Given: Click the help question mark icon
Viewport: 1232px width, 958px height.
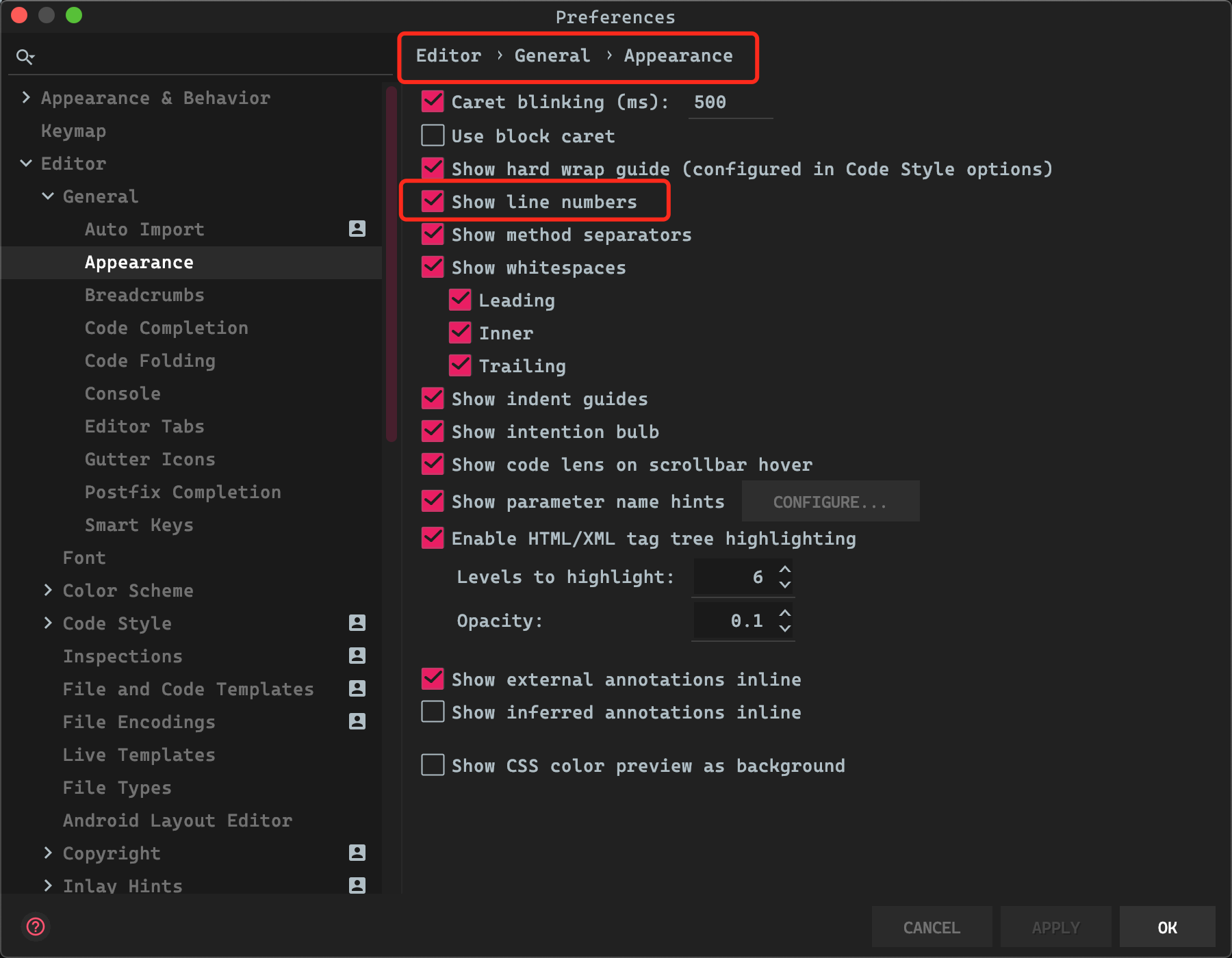Looking at the screenshot, I should (x=36, y=927).
